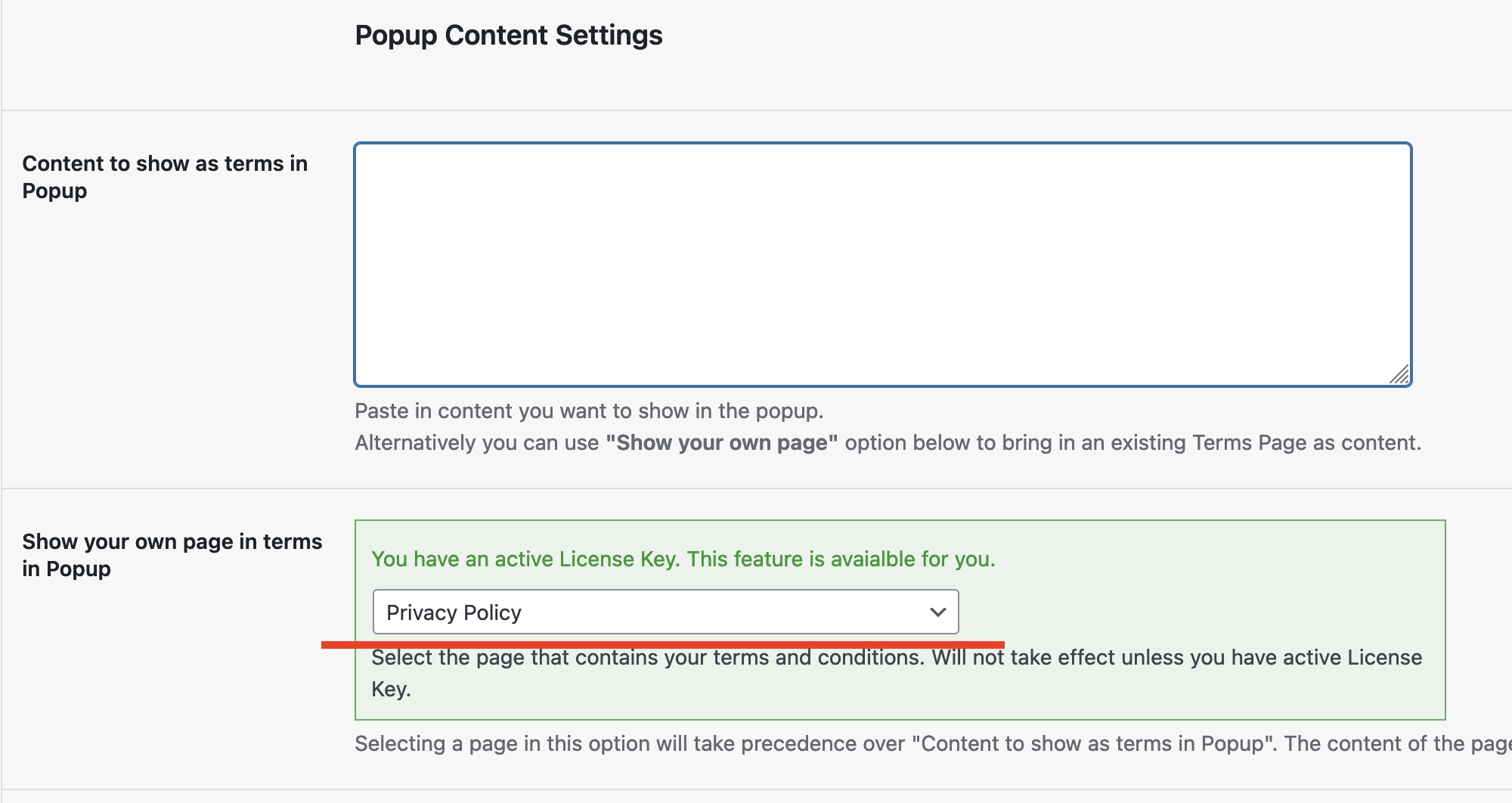Click 'Paste in content you want to show' hint

(589, 411)
